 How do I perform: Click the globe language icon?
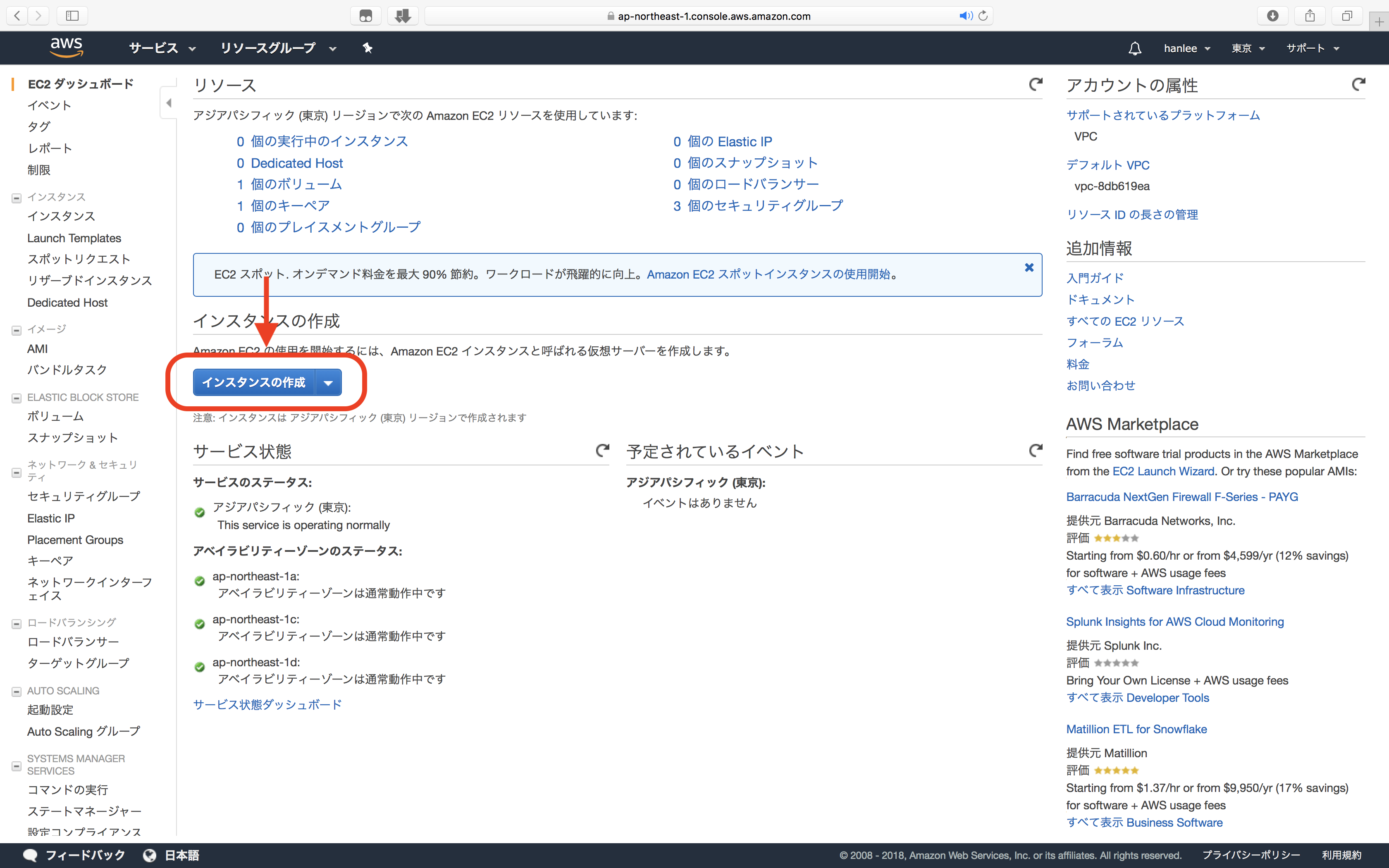click(x=149, y=855)
